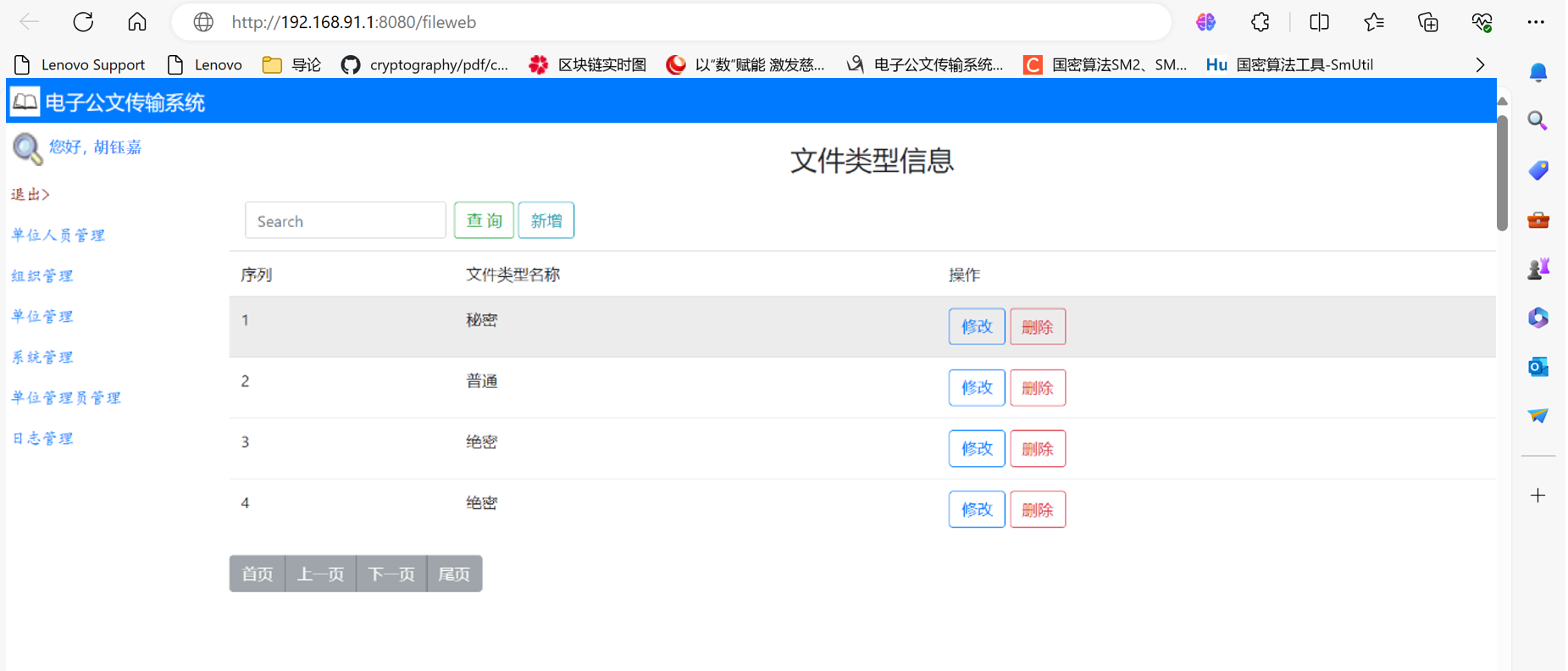The height and width of the screenshot is (671, 1568).
Task: Click the browser back arrow
Action: pyautogui.click(x=30, y=22)
